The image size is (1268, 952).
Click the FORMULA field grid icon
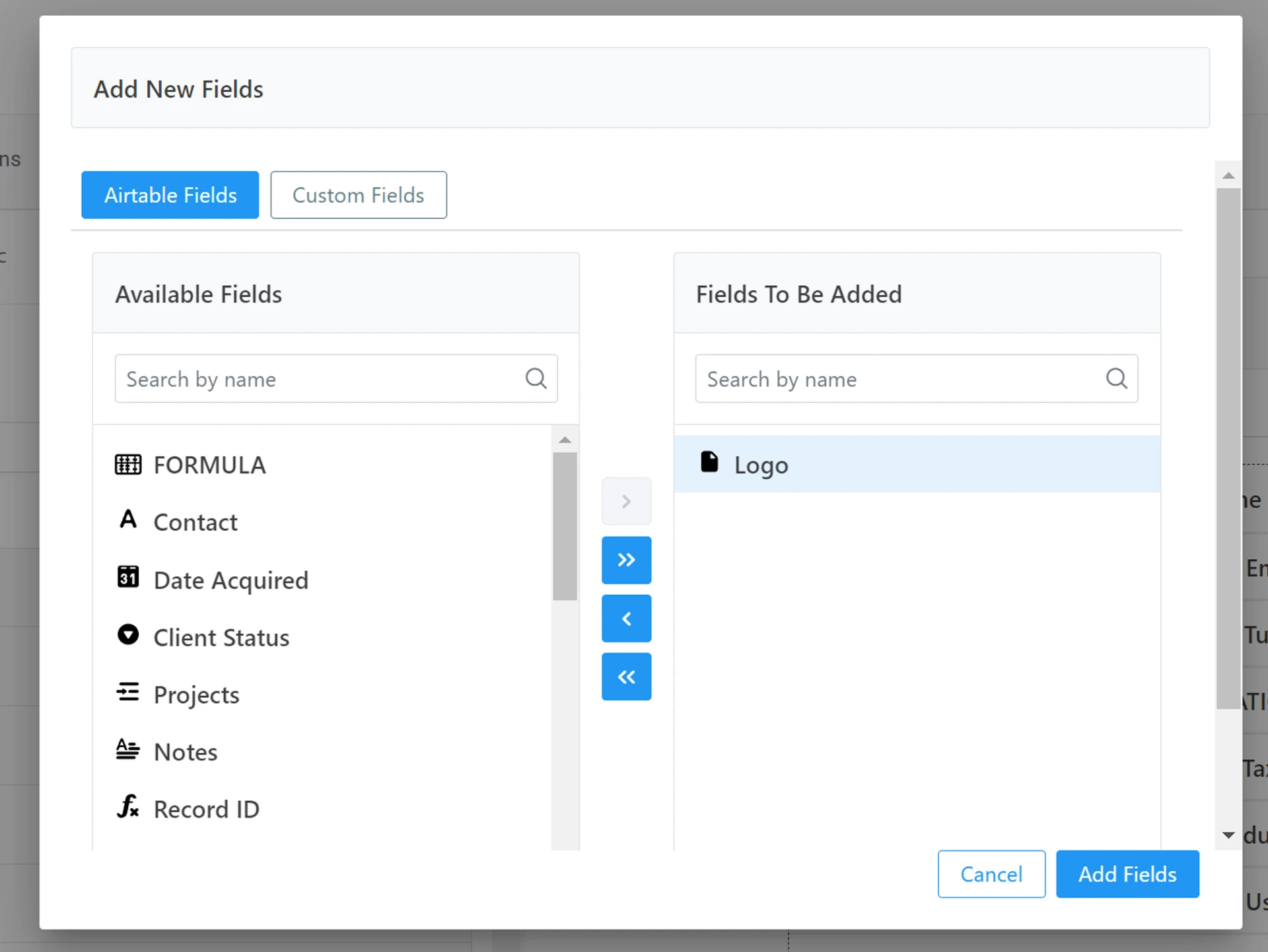[127, 464]
